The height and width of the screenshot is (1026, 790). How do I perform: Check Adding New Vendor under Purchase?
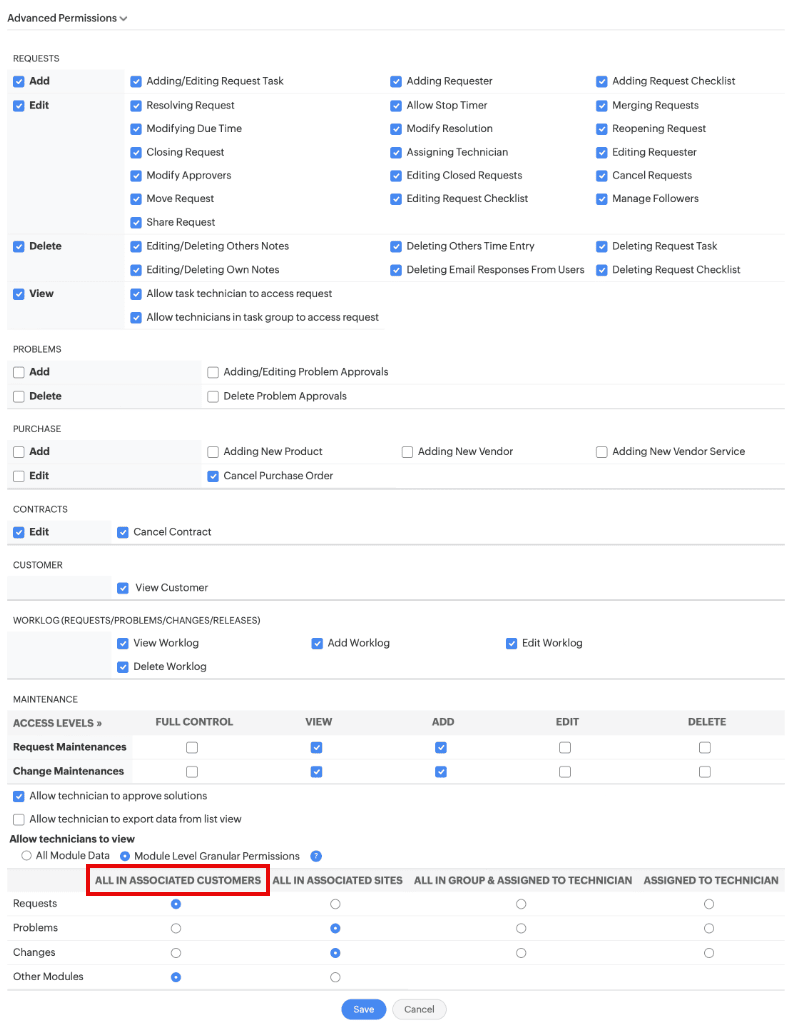click(408, 452)
